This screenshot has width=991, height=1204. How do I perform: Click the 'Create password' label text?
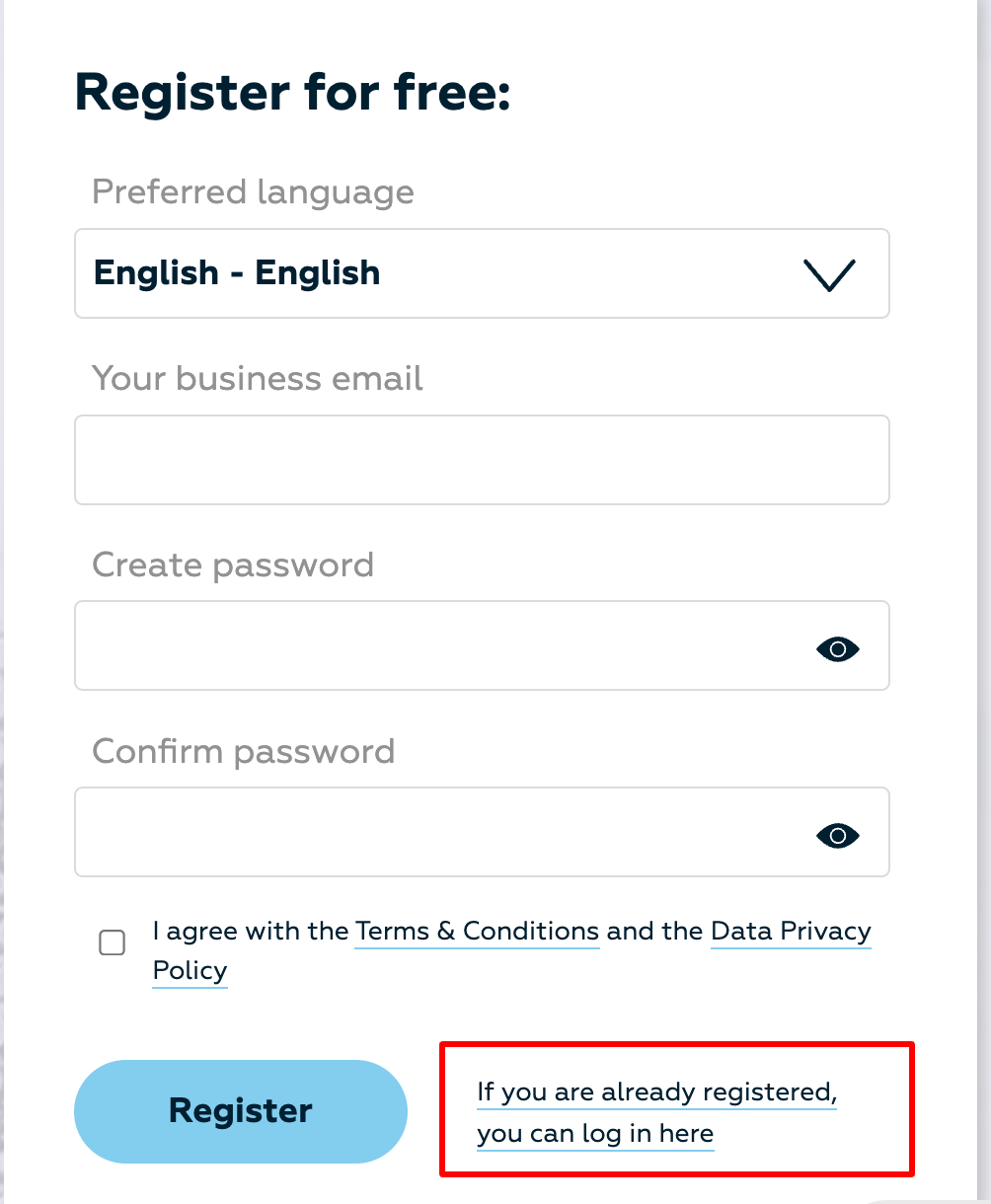point(233,564)
